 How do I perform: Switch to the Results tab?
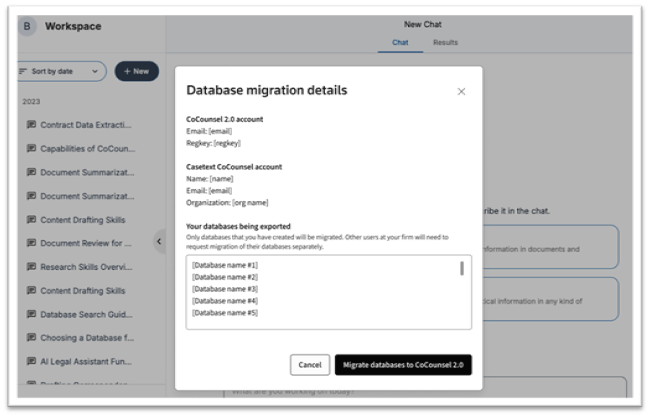tap(445, 43)
